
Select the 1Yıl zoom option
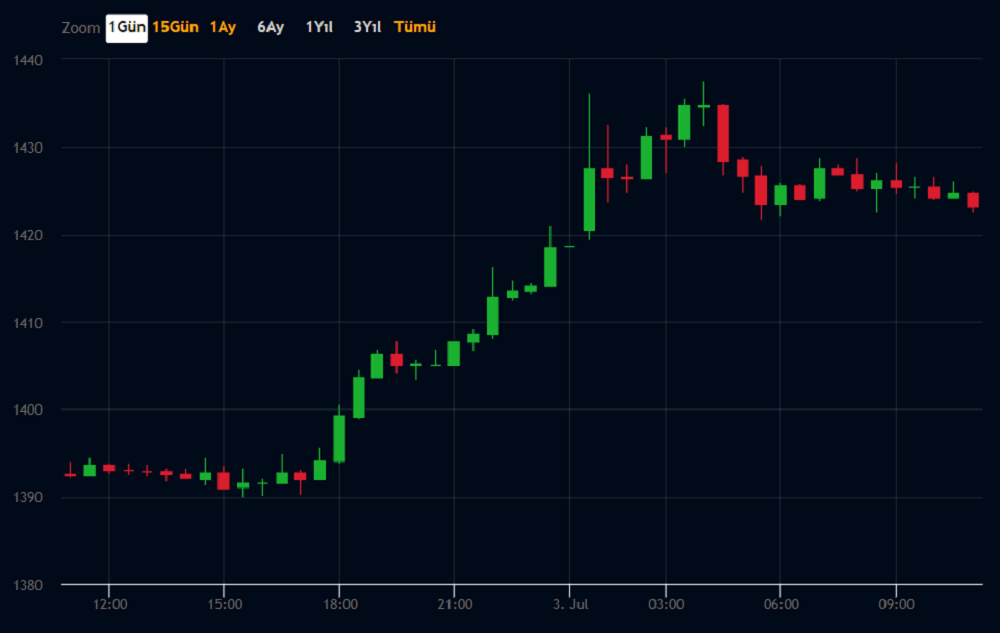[319, 27]
